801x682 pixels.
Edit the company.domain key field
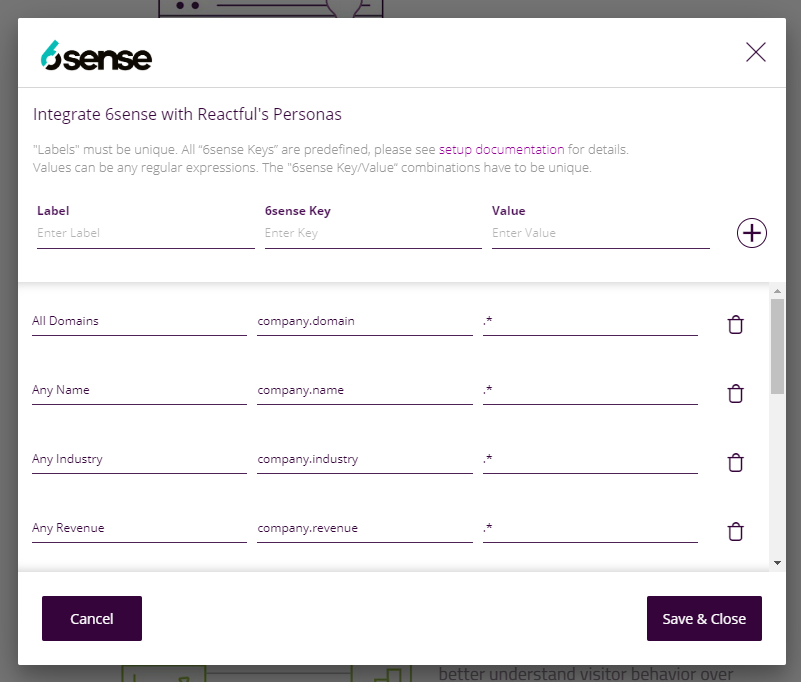[x=365, y=321]
